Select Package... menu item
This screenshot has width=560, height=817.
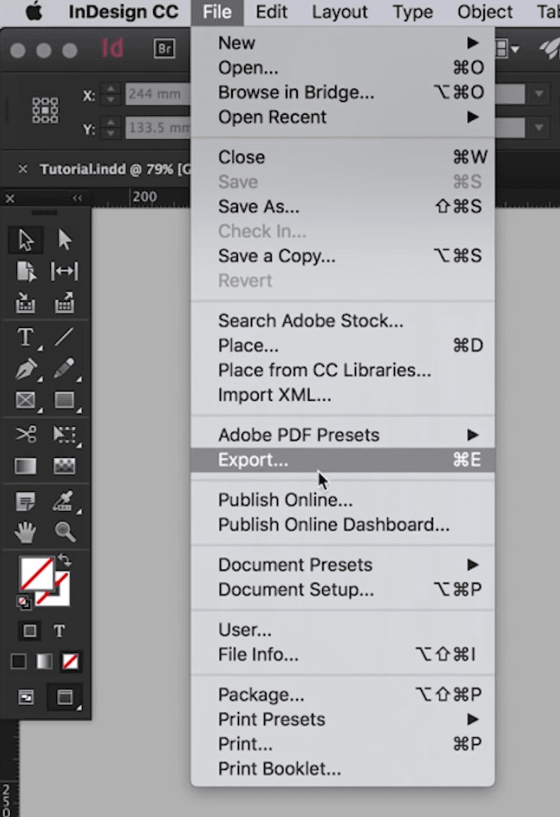(342, 695)
